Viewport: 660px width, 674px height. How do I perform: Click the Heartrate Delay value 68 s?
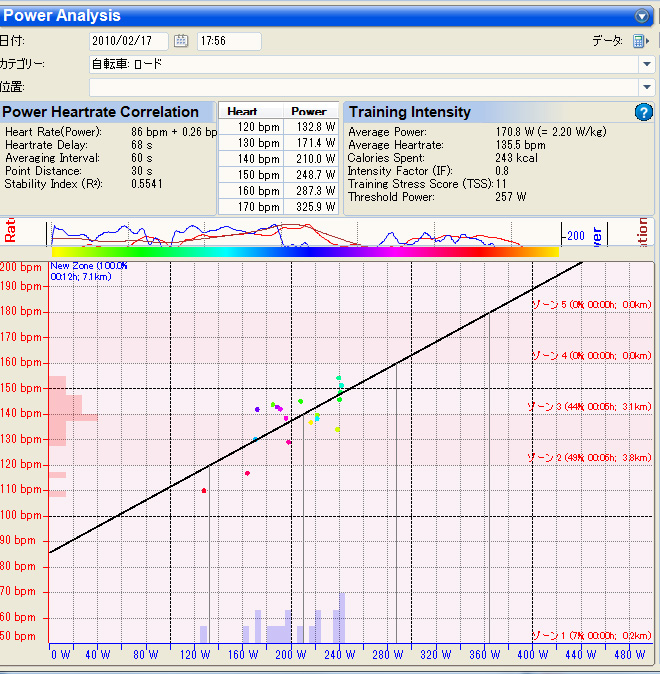click(142, 145)
